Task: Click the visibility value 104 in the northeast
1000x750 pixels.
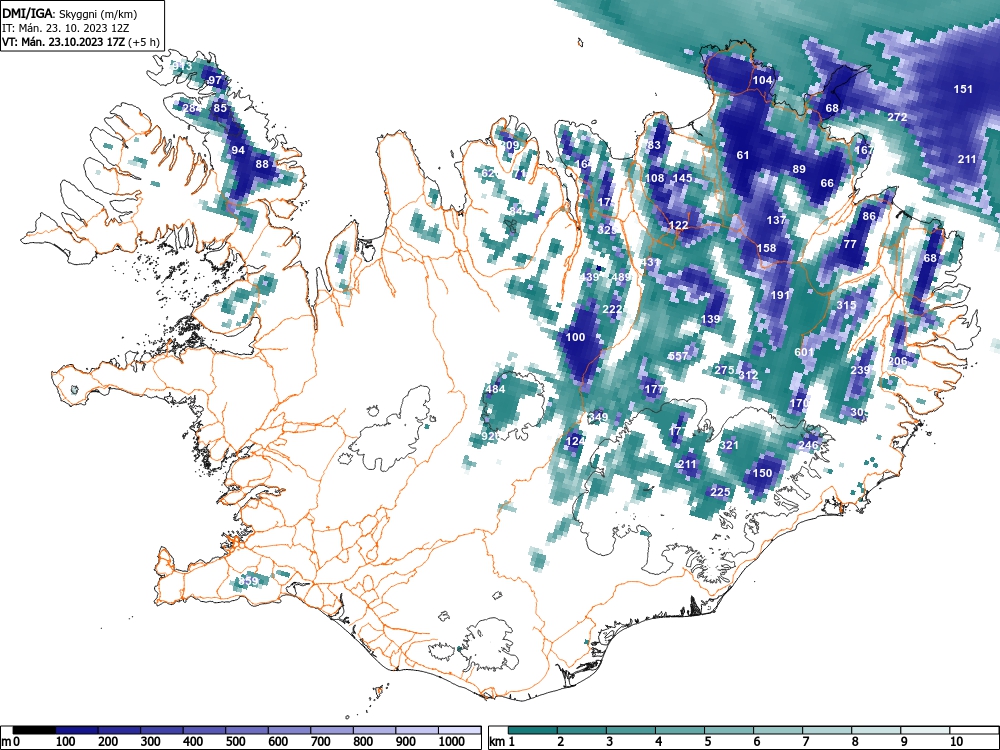Action: (763, 80)
